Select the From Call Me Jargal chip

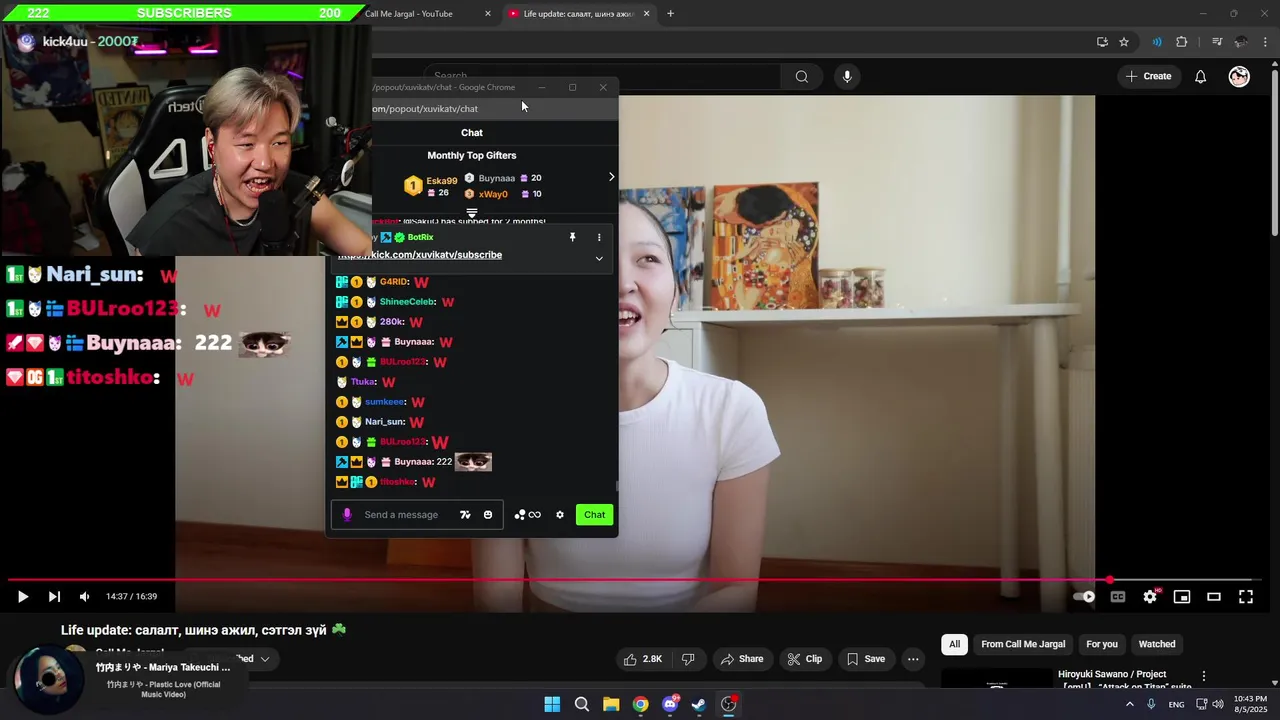[x=1023, y=644]
